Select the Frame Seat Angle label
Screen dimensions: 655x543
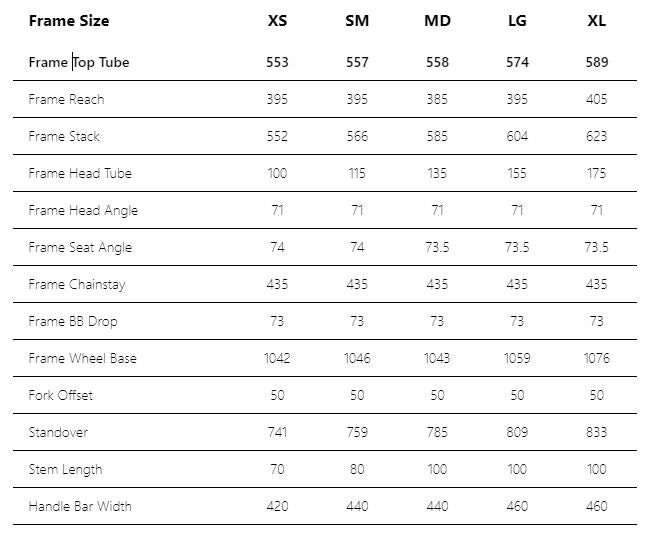80,247
